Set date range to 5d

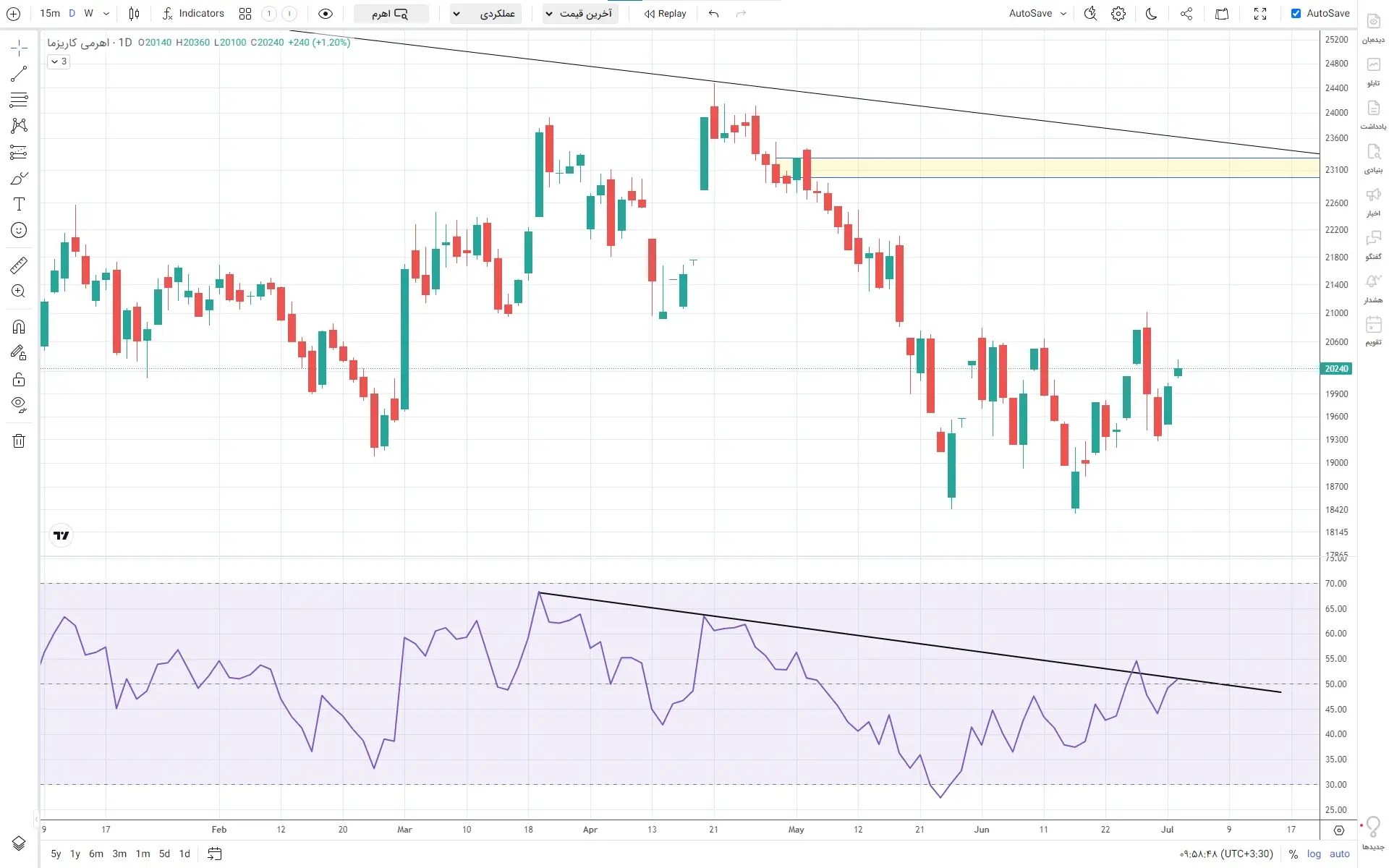pyautogui.click(x=165, y=854)
